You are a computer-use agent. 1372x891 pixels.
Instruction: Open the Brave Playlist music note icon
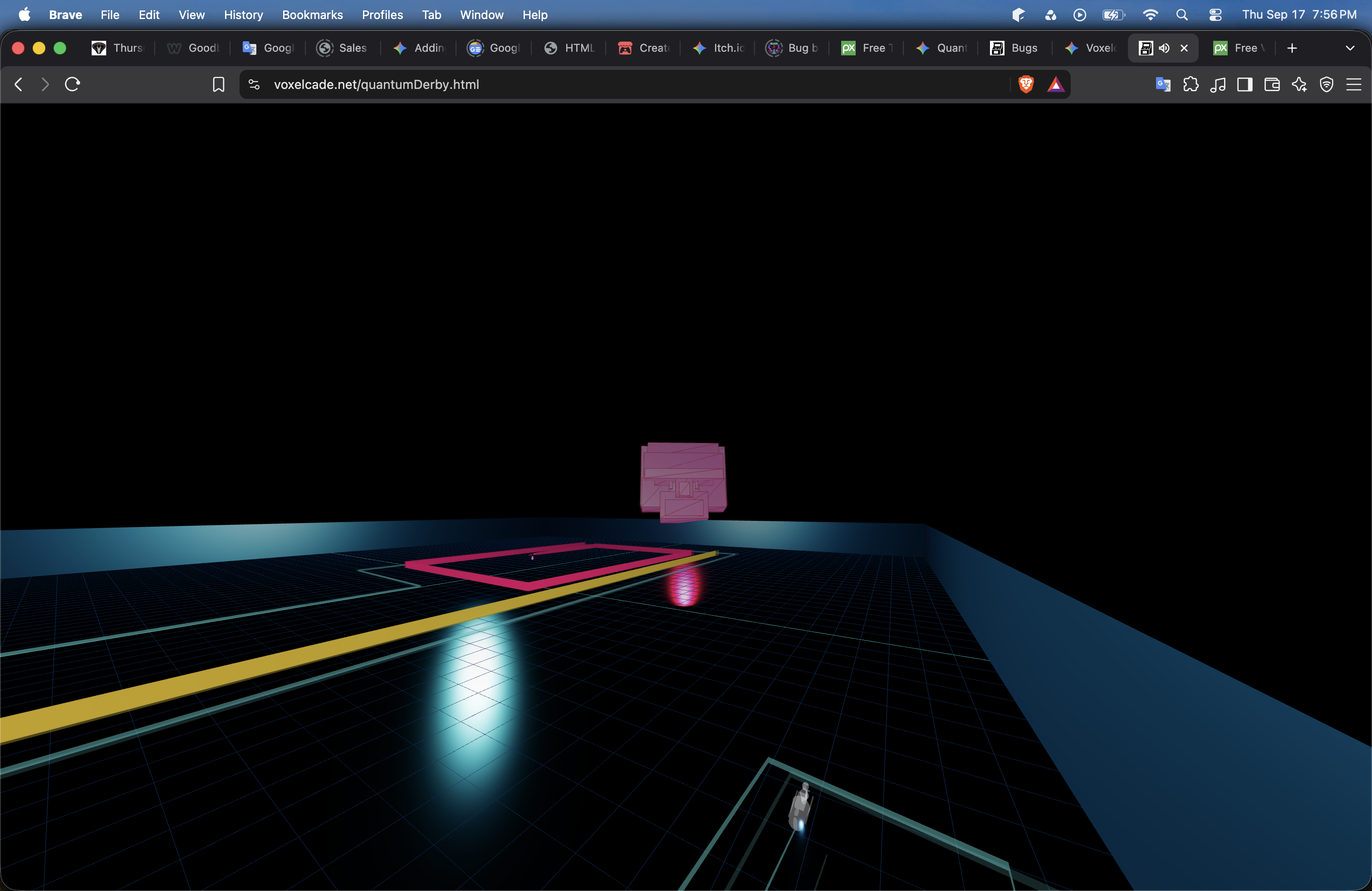(x=1217, y=85)
